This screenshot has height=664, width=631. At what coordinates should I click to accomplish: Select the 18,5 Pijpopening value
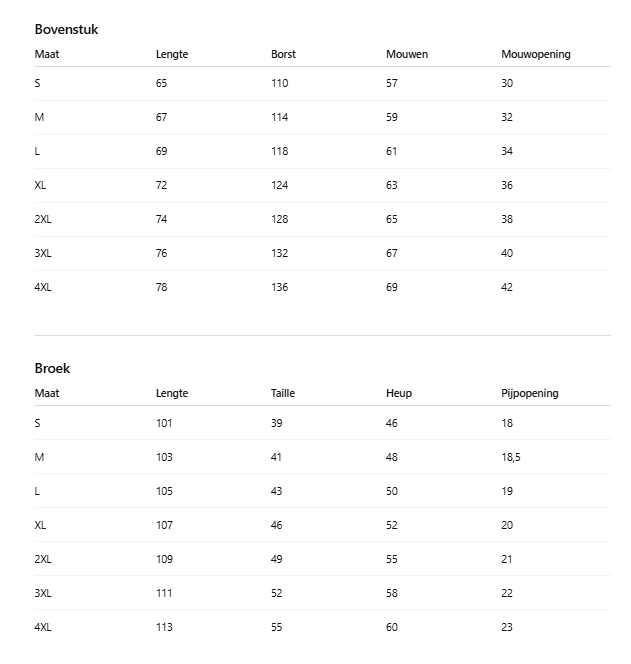tap(510, 457)
